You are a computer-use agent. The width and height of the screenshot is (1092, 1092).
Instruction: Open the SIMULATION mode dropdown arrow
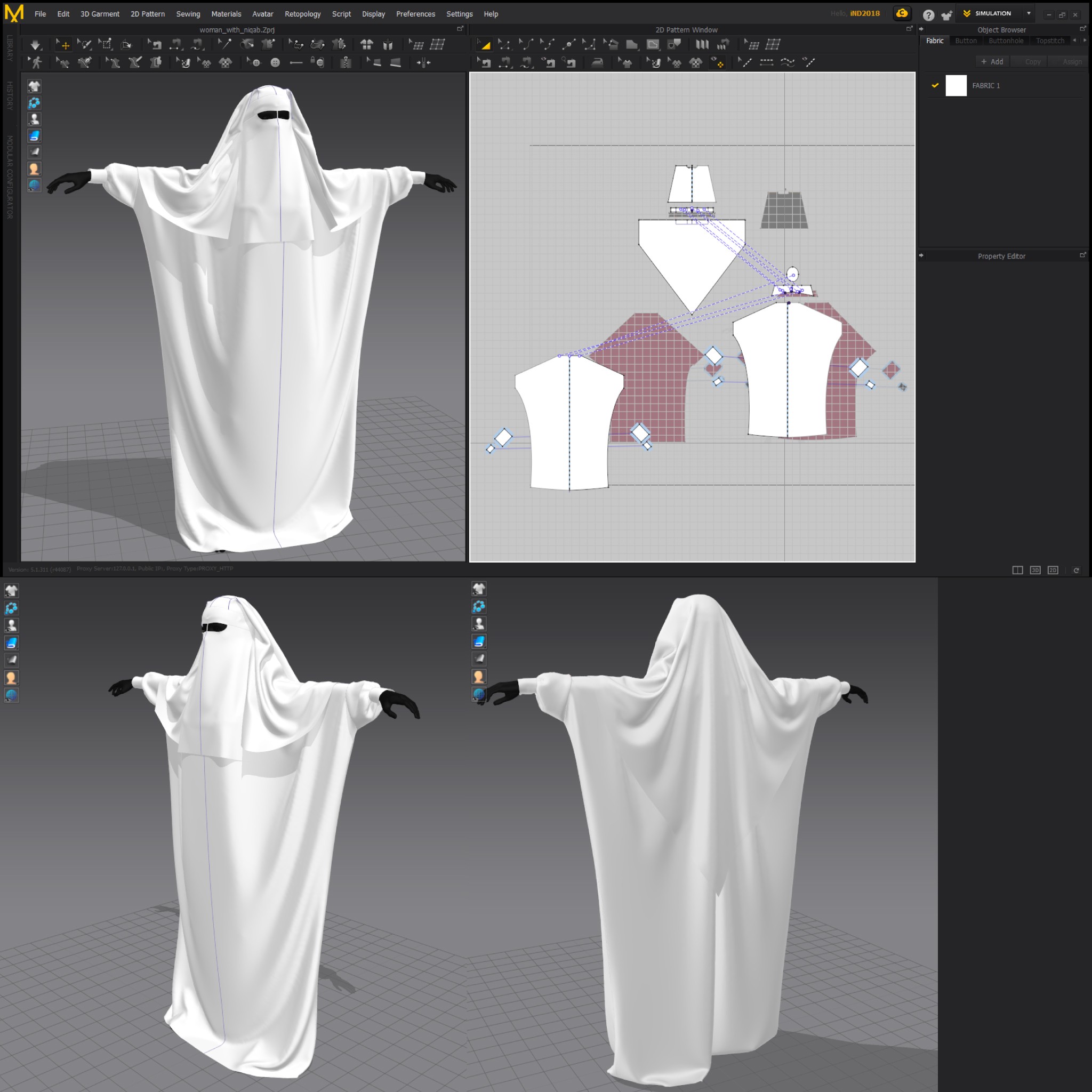tap(1029, 13)
